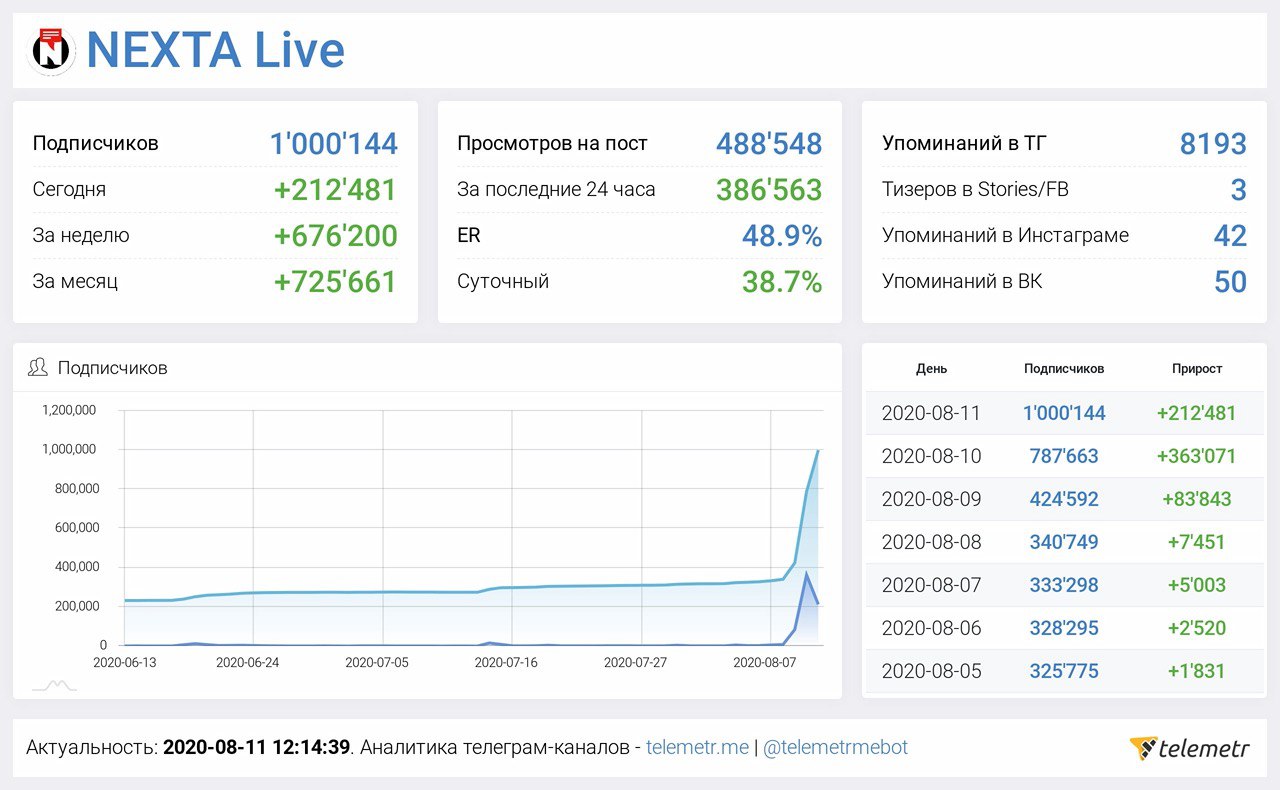Click last 24 hours views 386'563
The height and width of the screenshot is (790, 1280).
769,189
